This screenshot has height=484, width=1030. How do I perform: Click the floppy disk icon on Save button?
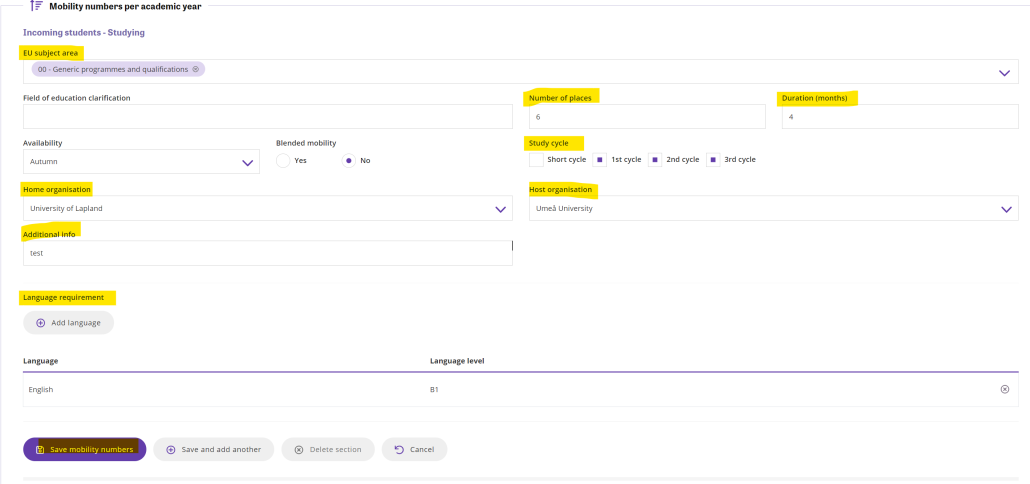[40, 450]
